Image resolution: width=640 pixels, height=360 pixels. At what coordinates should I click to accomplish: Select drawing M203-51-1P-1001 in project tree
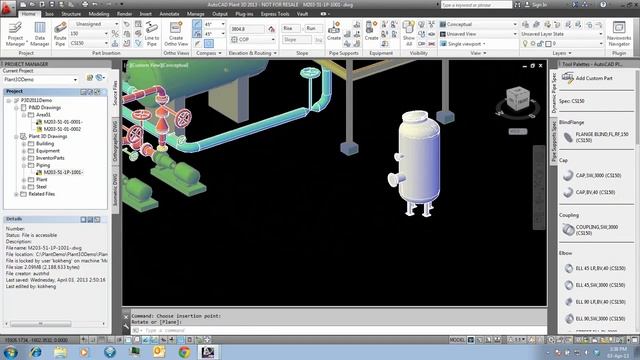pos(63,172)
